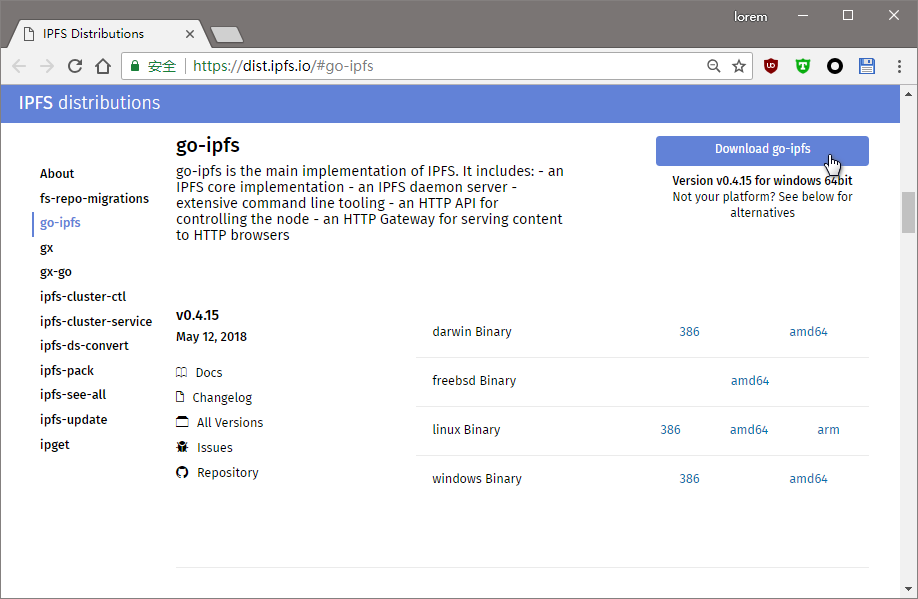Click the page scrollbar thumb

(x=908, y=212)
